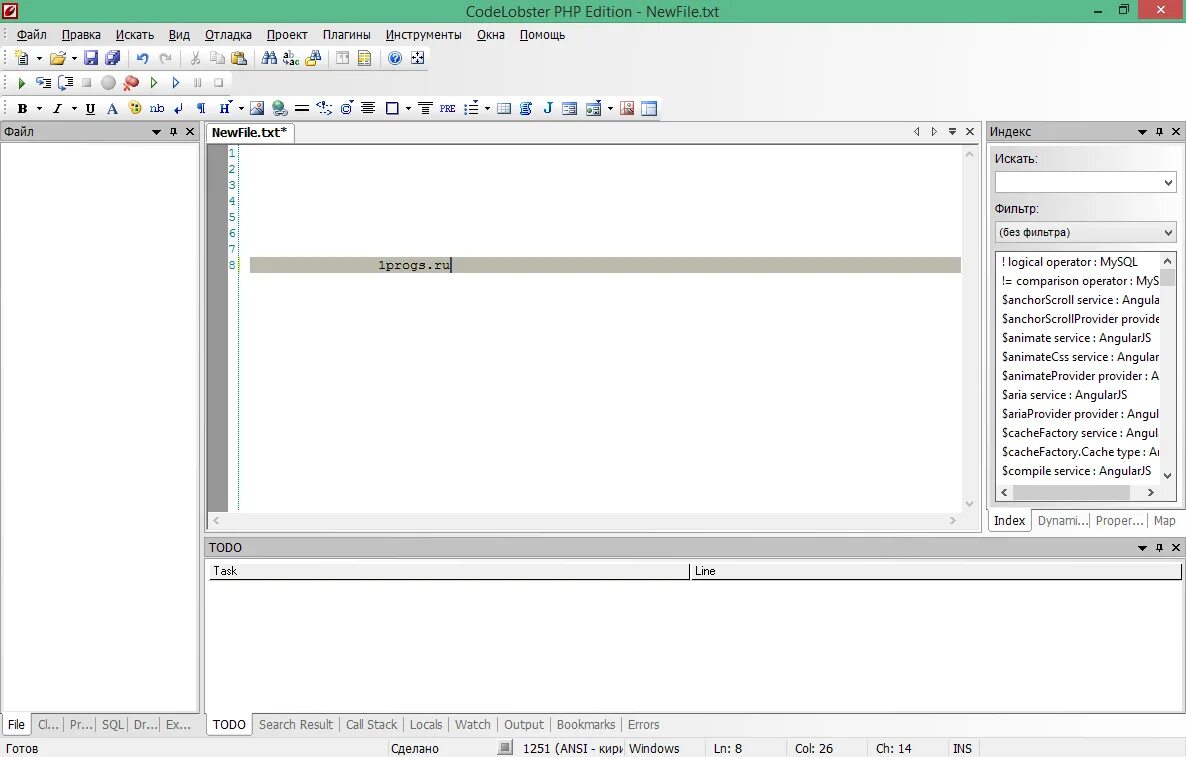The width and height of the screenshot is (1186, 757).
Task: Pin the Файл panel
Action: 173,132
